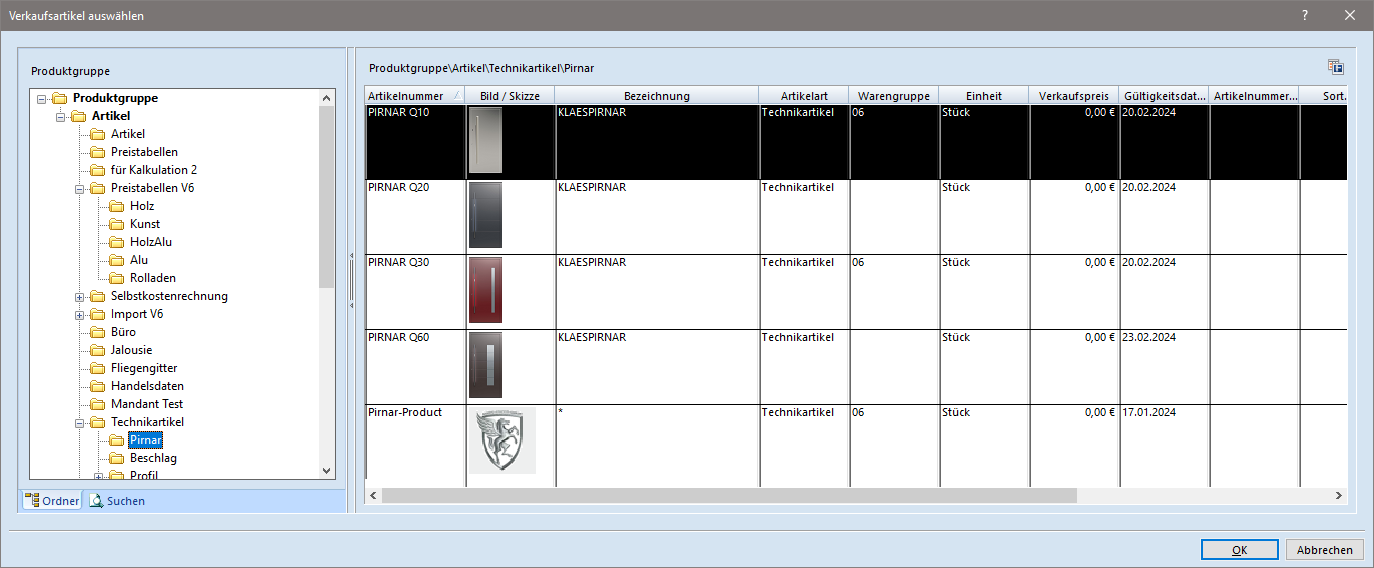The height and width of the screenshot is (568, 1374).
Task: Select the Fliegengitter folder
Action: tap(144, 368)
